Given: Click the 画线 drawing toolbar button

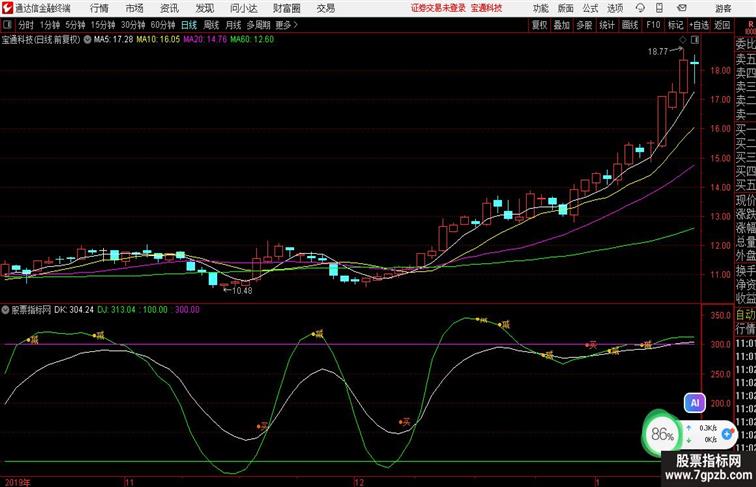Looking at the screenshot, I should pos(630,25).
